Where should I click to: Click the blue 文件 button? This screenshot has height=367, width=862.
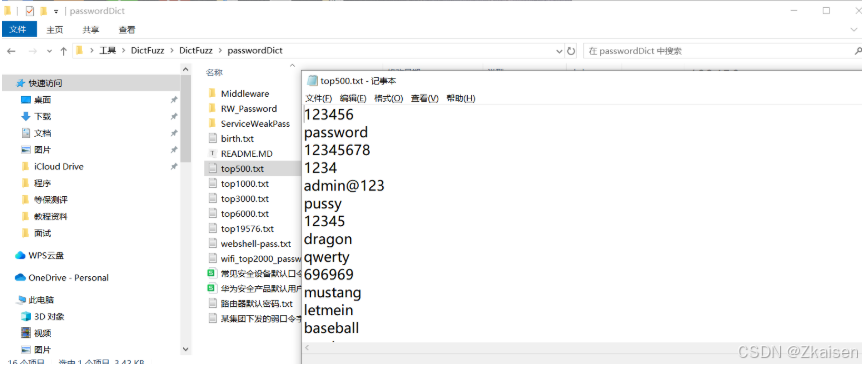[x=19, y=30]
